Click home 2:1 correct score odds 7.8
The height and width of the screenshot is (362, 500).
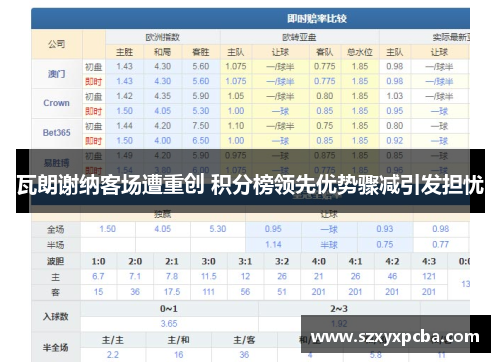(172, 276)
